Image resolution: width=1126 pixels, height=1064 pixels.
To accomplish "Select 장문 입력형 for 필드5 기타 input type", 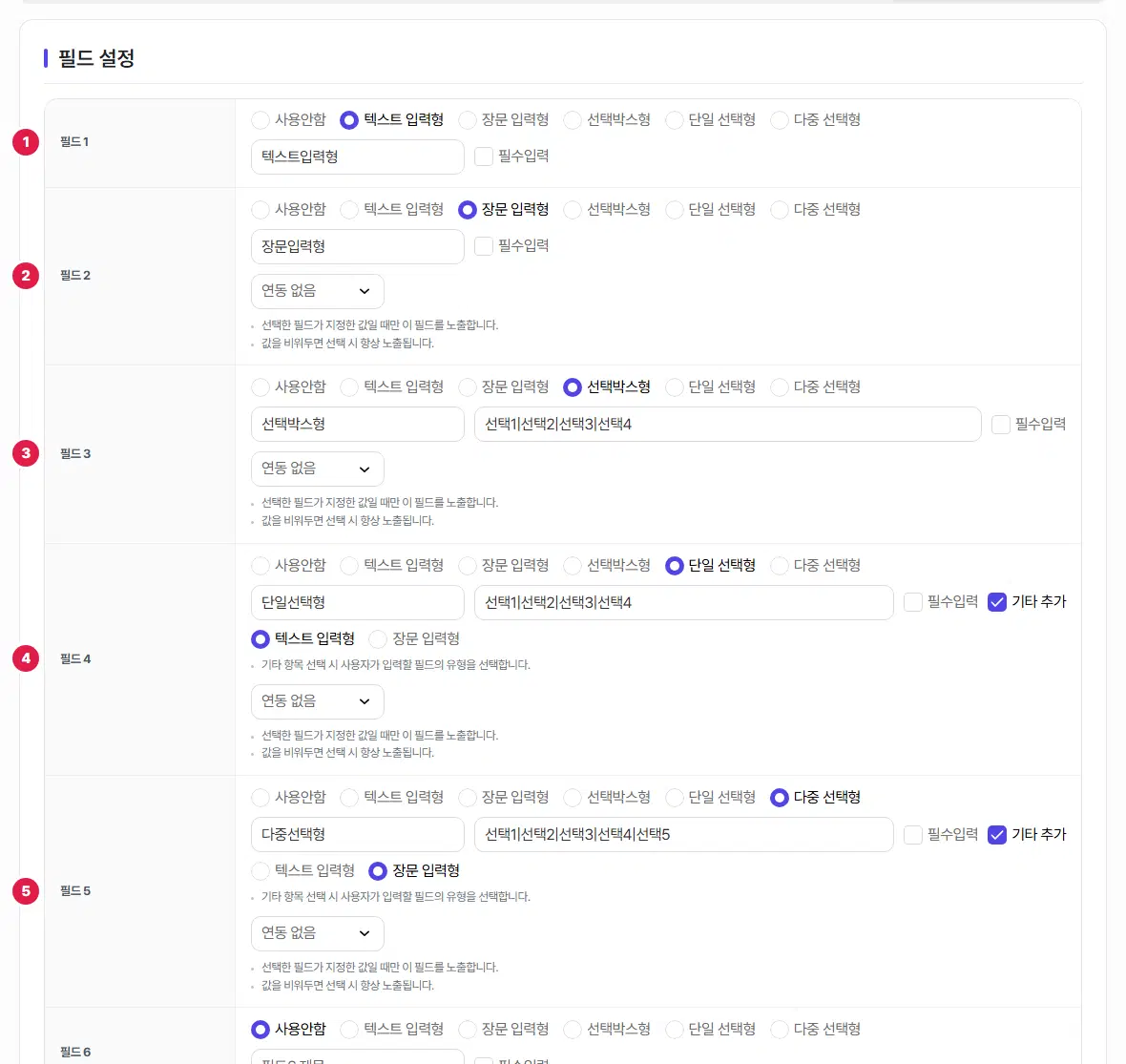I will click(378, 871).
